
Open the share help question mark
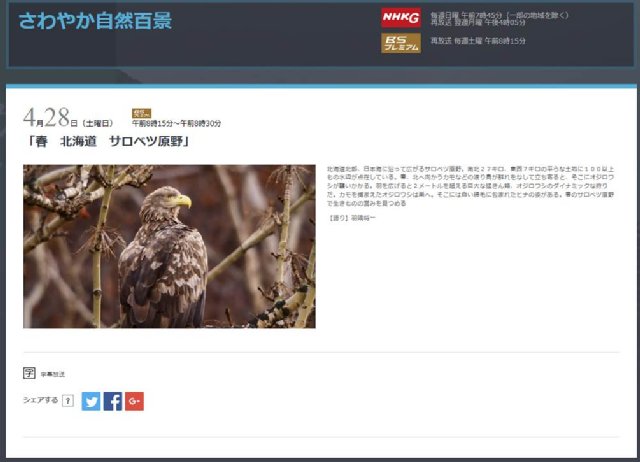tap(68, 401)
